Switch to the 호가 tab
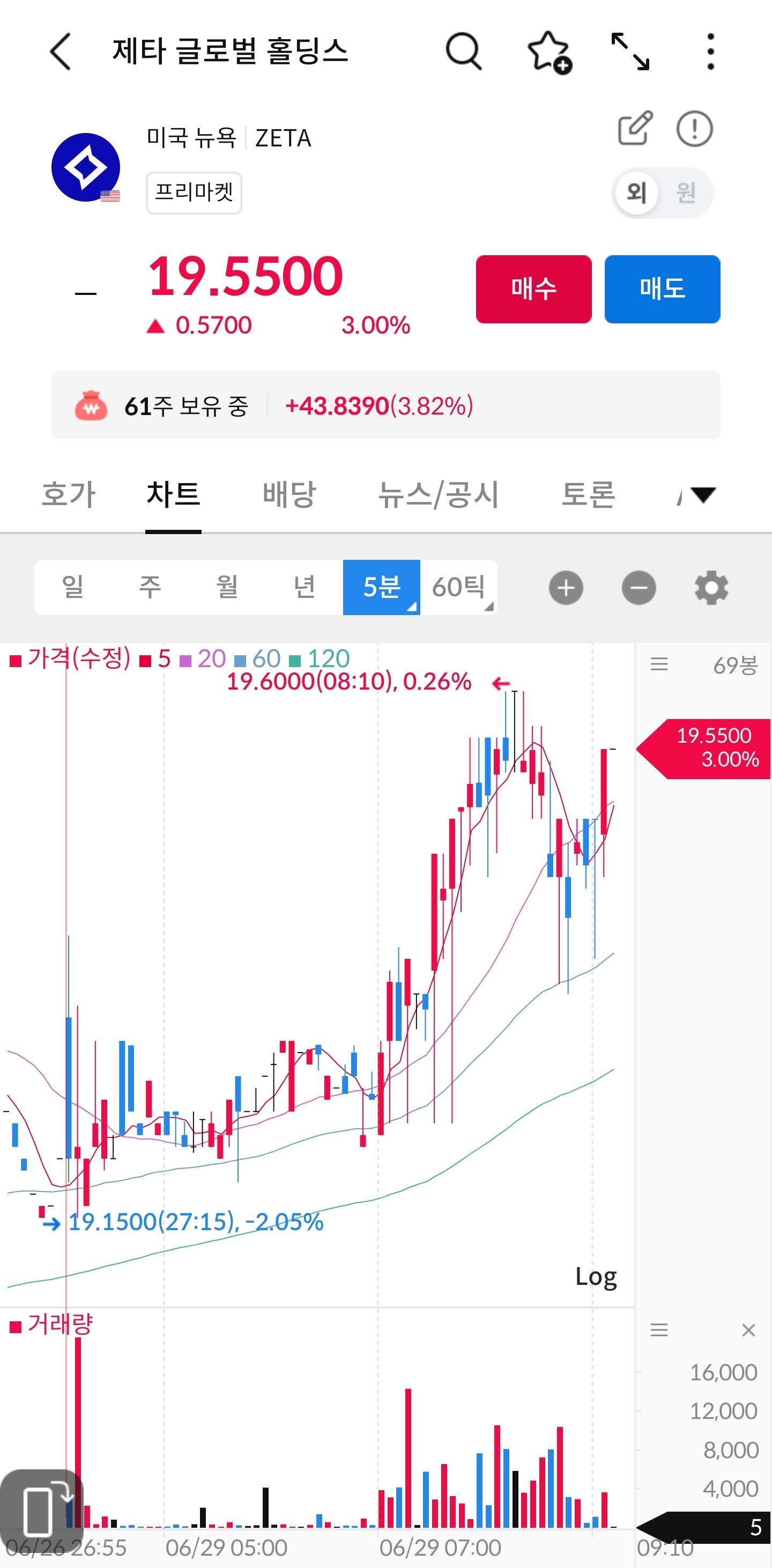772x1568 pixels. coord(68,494)
